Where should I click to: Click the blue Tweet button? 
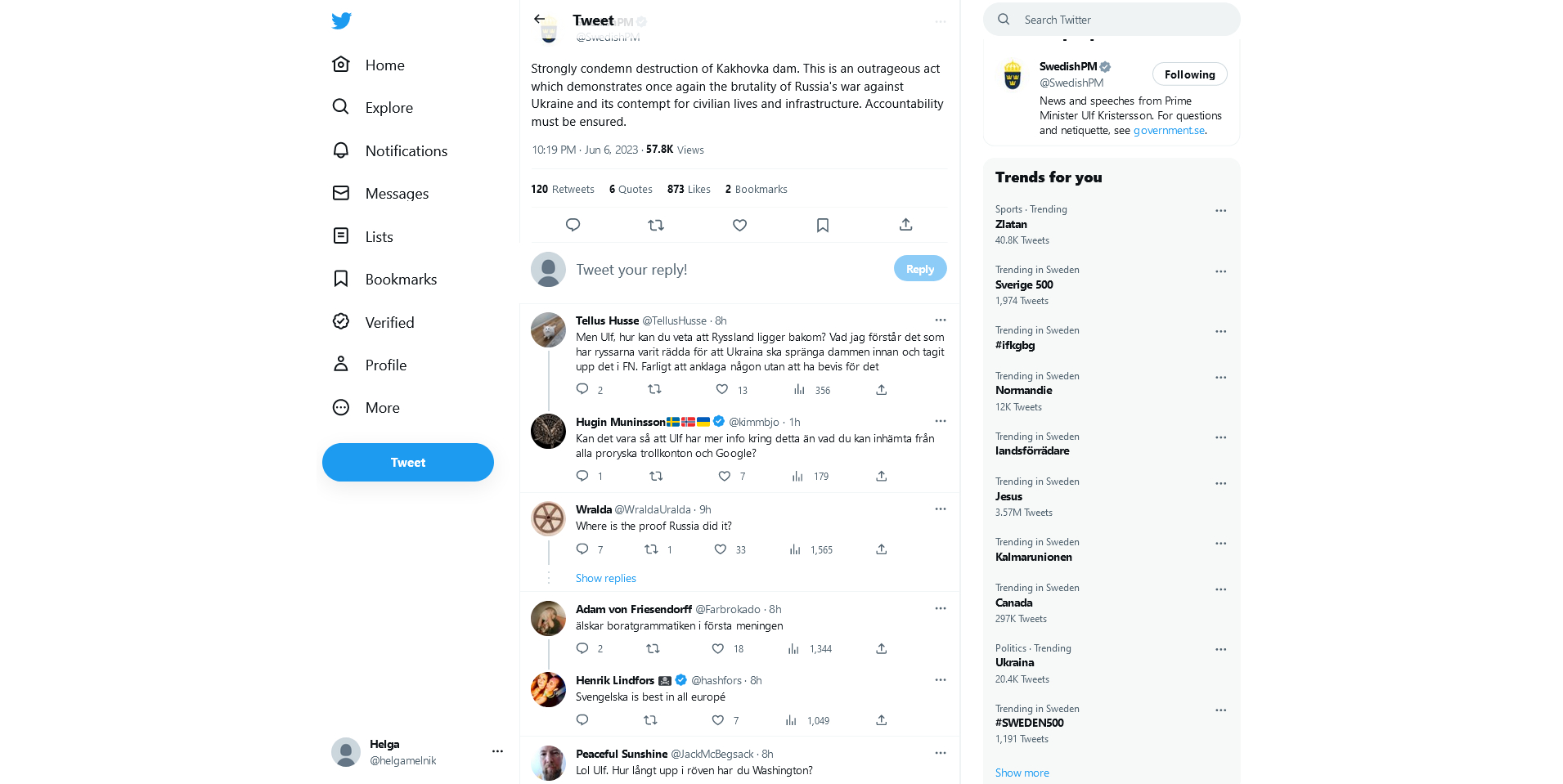(407, 463)
